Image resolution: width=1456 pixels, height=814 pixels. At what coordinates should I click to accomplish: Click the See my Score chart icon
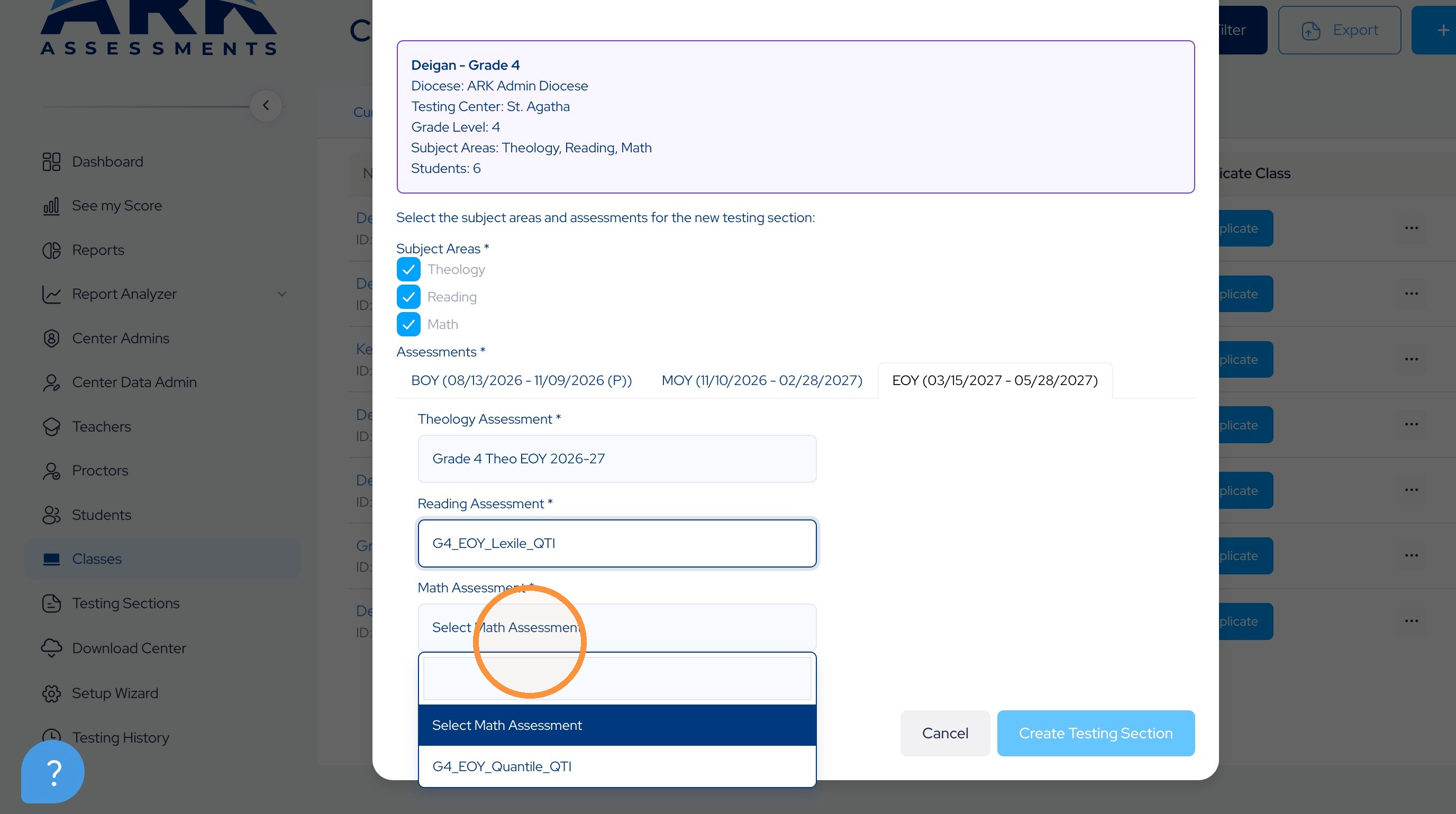(x=51, y=206)
